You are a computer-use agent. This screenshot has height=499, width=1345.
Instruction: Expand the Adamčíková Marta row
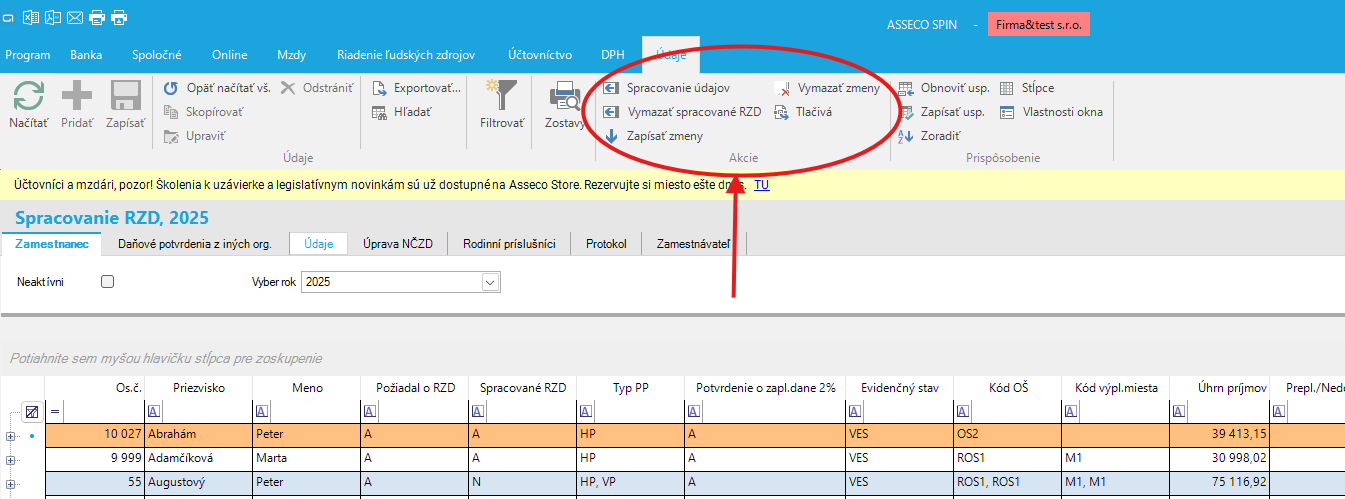coord(11,460)
